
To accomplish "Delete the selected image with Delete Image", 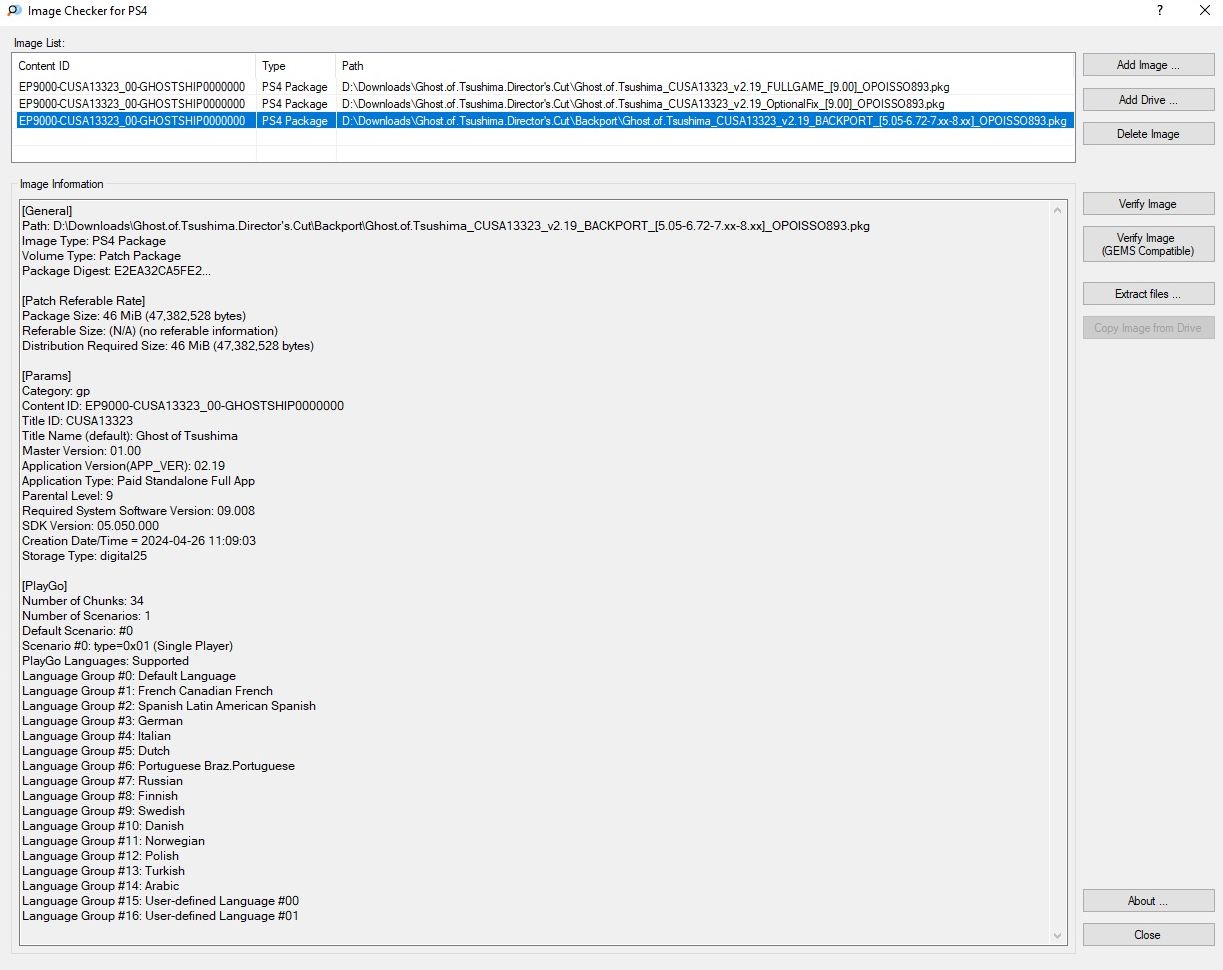I will (x=1148, y=134).
